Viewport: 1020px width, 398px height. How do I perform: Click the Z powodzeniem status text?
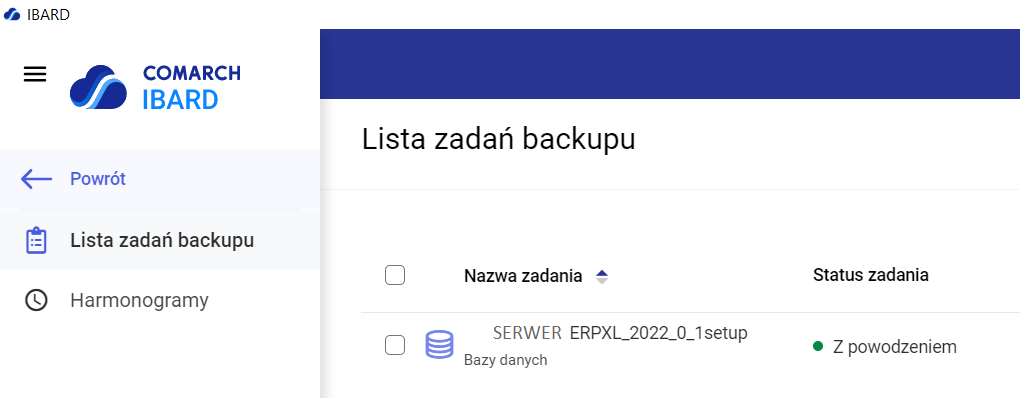tap(894, 347)
